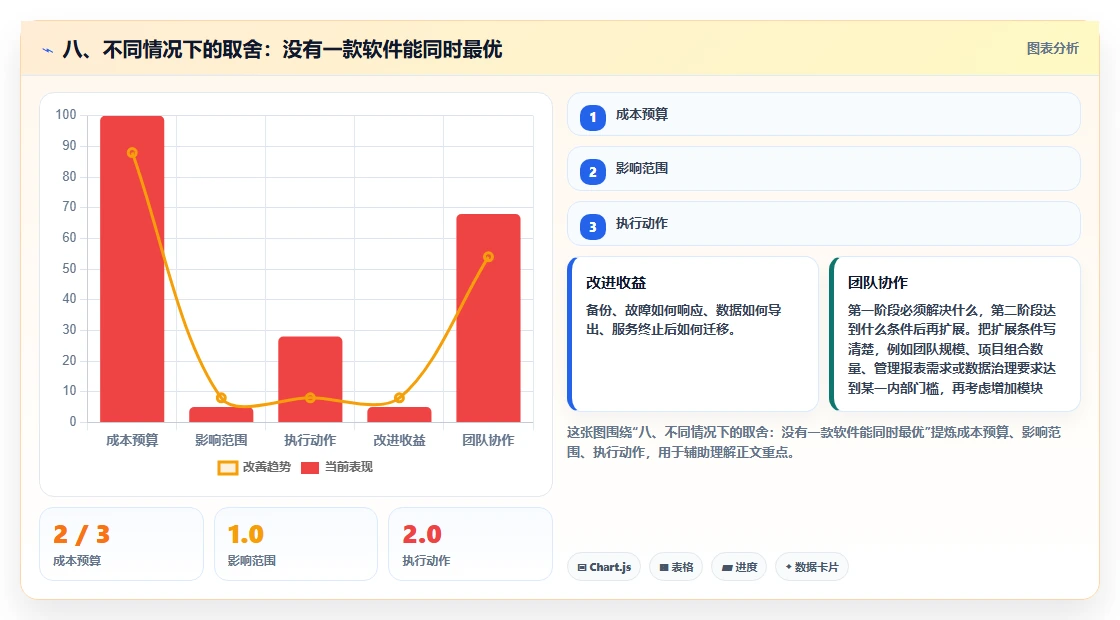Open the 团队协作 card
This screenshot has height=620, width=1120.
[955, 334]
